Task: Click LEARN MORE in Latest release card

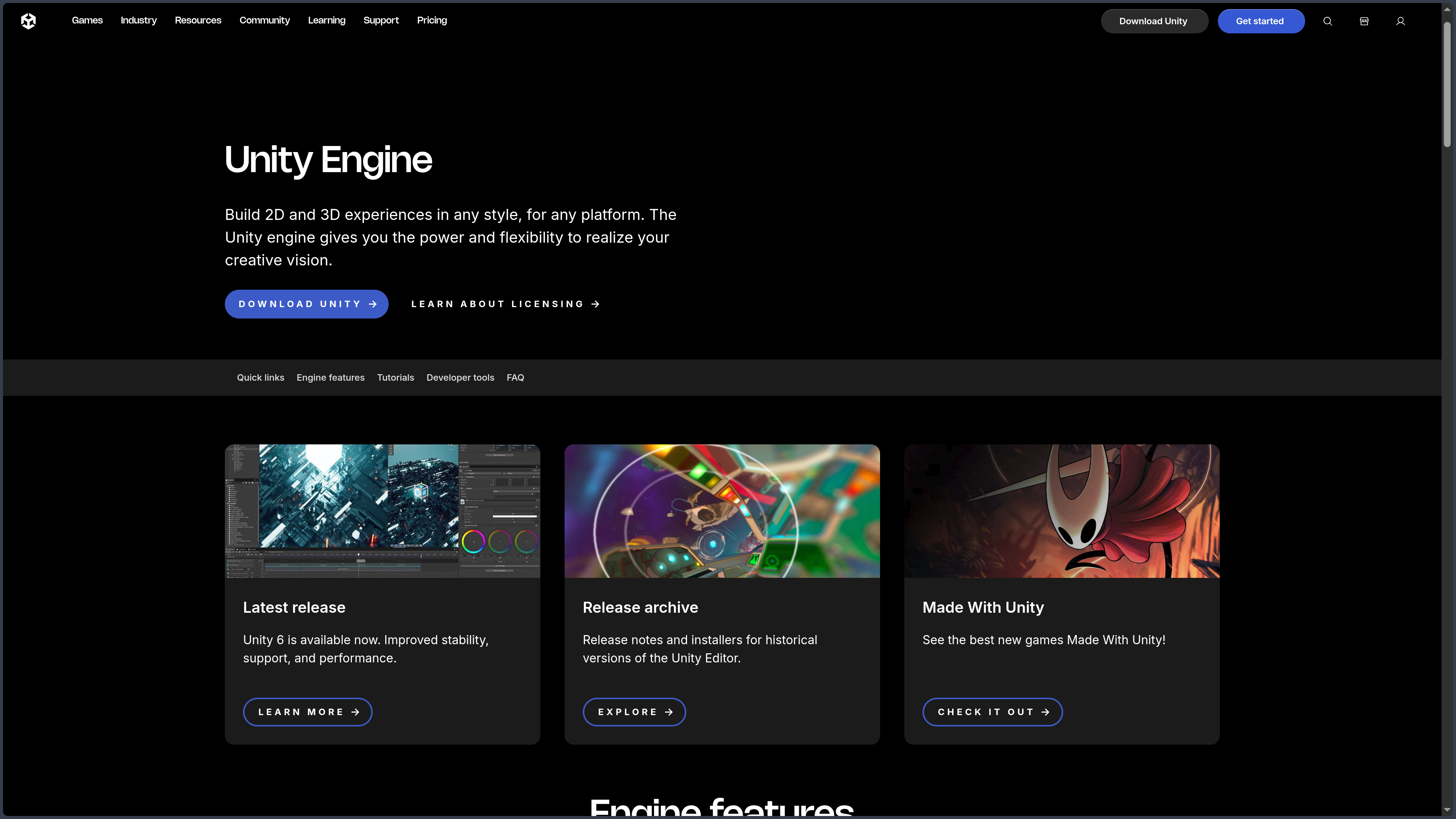Action: (308, 712)
